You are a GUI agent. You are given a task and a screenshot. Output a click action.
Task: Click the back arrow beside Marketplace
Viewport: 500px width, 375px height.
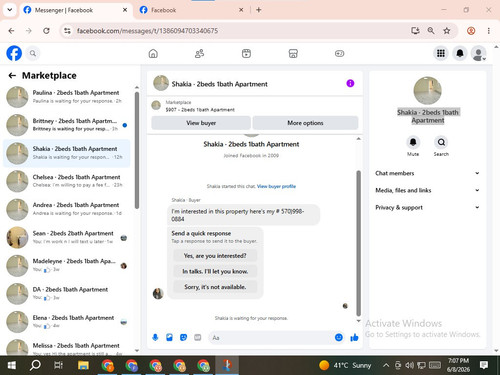[12, 76]
